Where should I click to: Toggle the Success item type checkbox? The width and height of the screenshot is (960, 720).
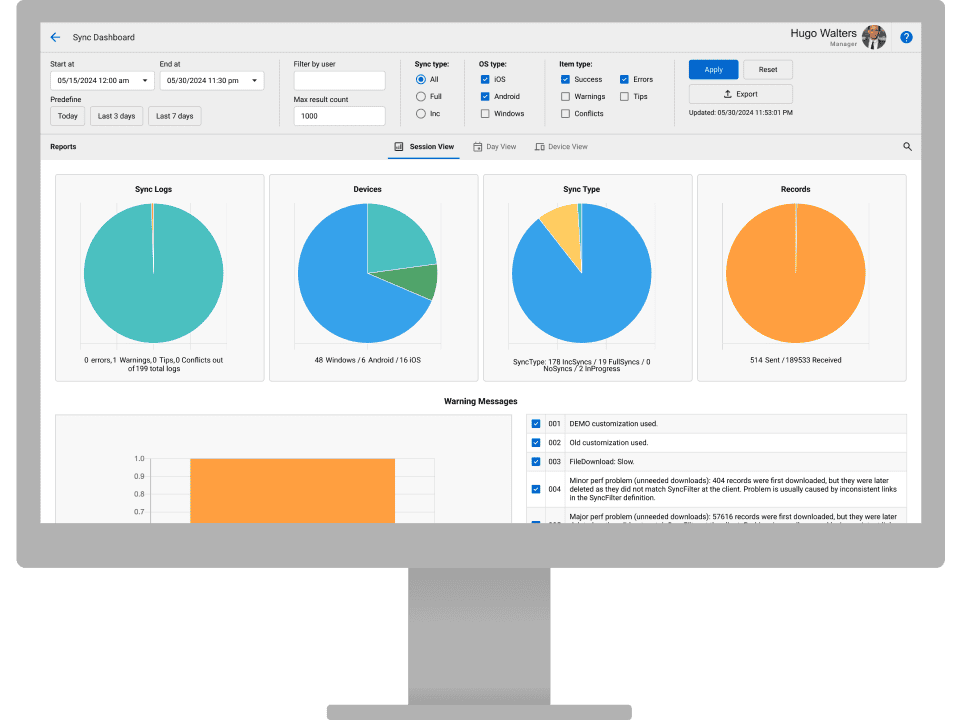[565, 80]
